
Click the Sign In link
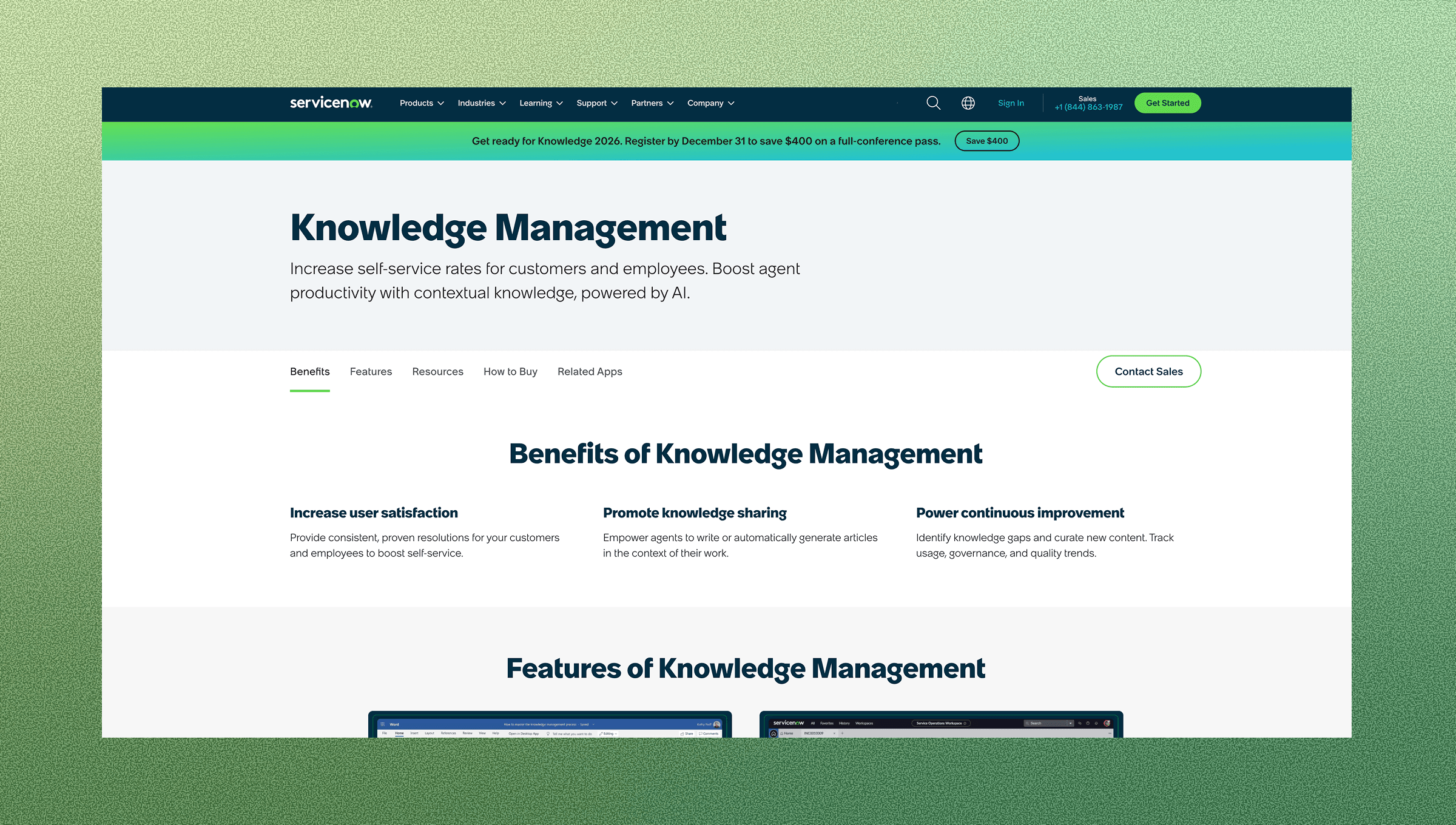pos(1011,103)
